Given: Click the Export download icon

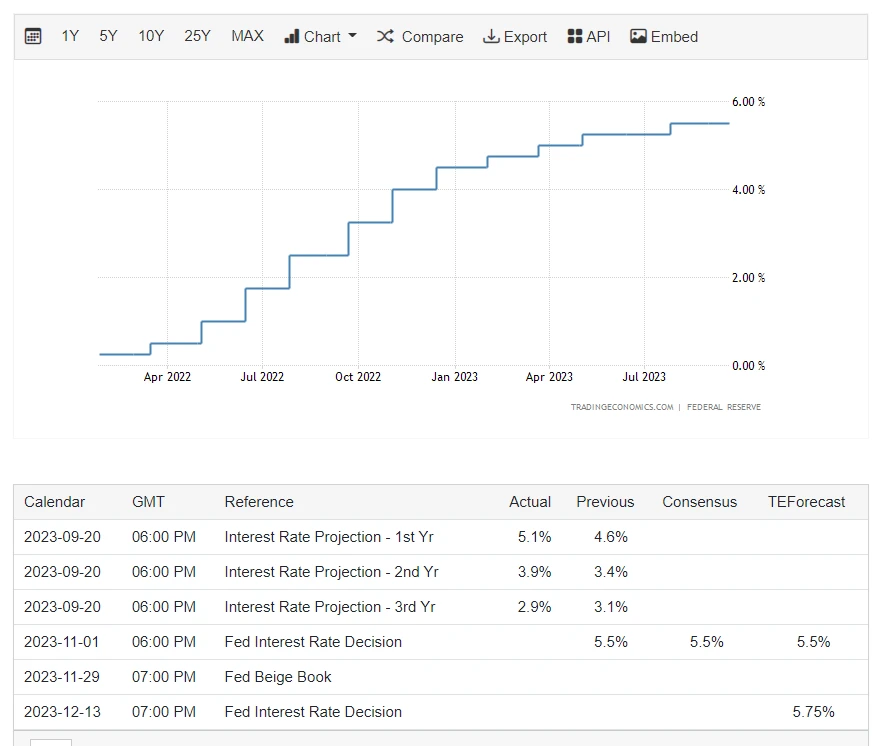Looking at the screenshot, I should coord(491,36).
